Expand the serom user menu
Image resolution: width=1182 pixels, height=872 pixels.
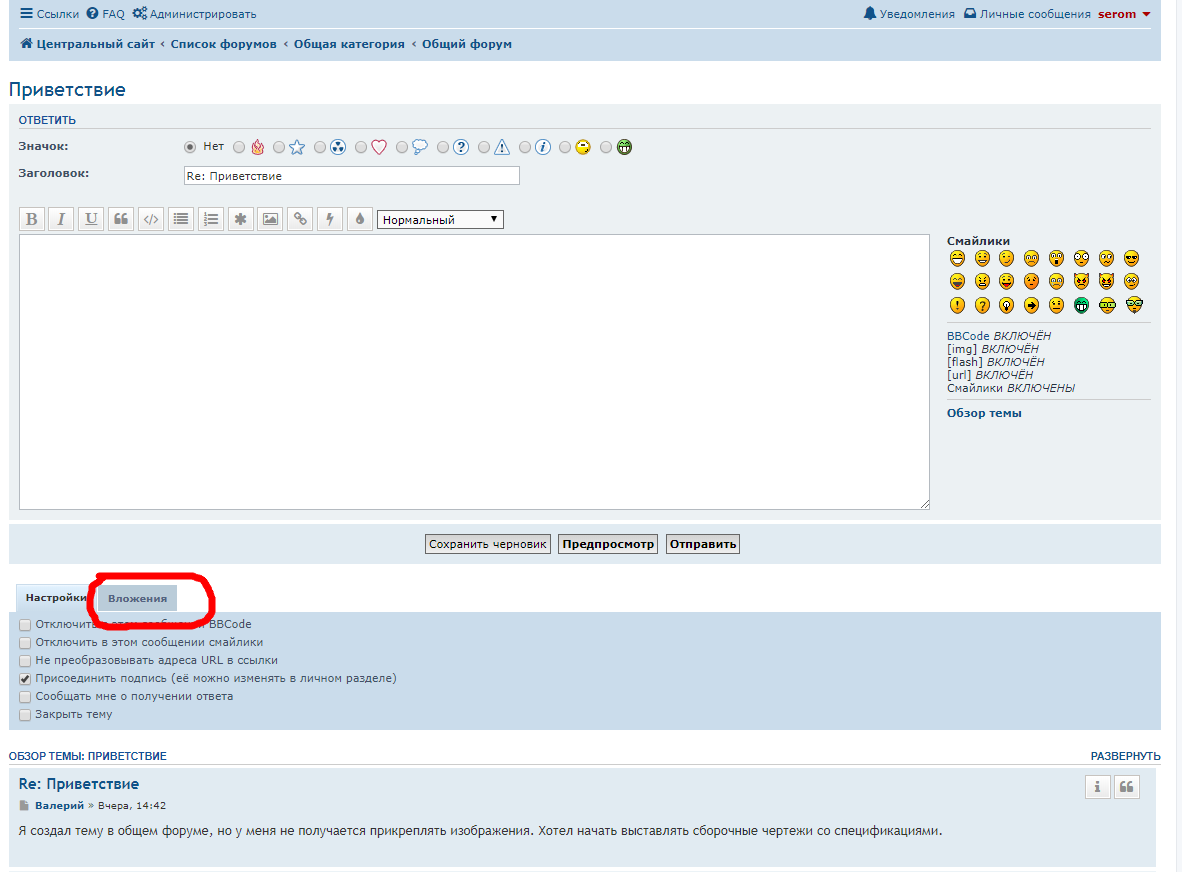1124,14
